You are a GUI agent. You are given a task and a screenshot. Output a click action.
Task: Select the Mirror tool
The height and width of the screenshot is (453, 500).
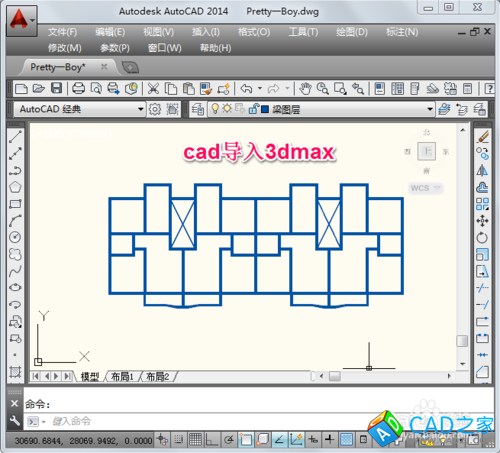482,170
